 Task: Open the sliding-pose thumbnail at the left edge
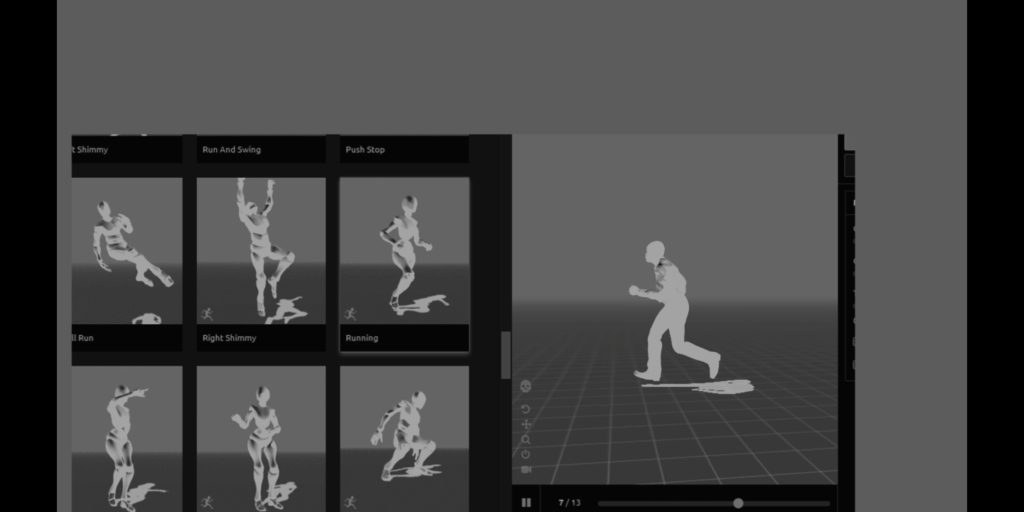tap(127, 250)
